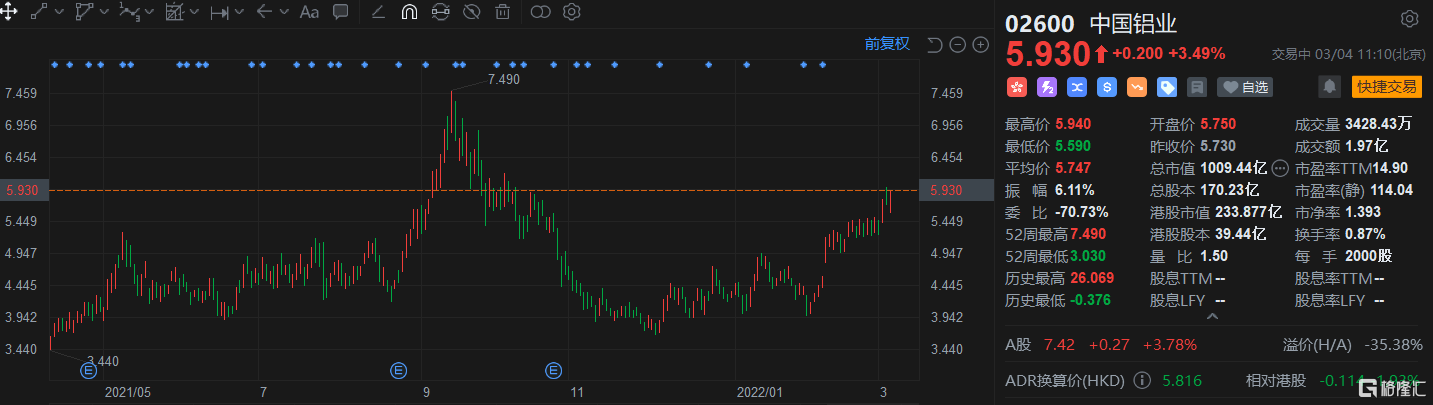The height and width of the screenshot is (405, 1433).
Task: Open the trend line tool dropdown arrow
Action: point(59,12)
